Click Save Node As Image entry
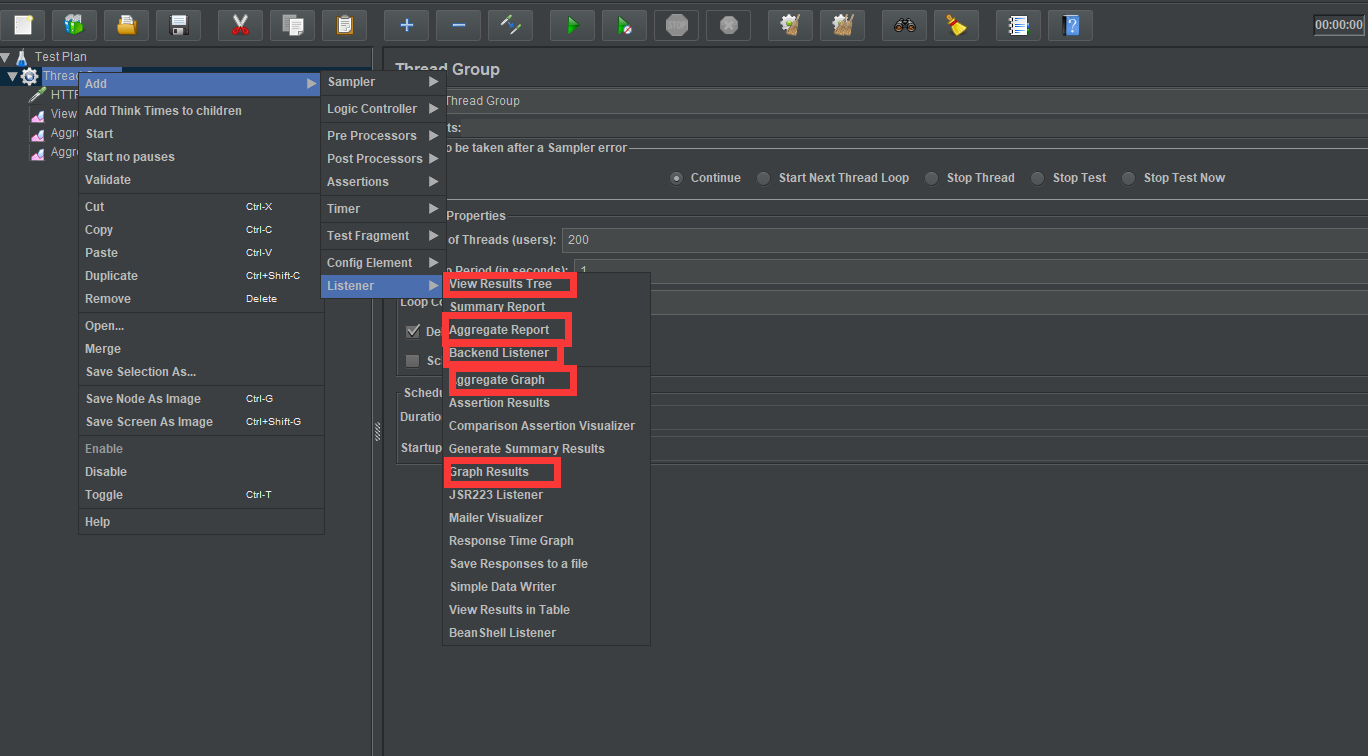This screenshot has height=756, width=1368. pyautogui.click(x=201, y=399)
